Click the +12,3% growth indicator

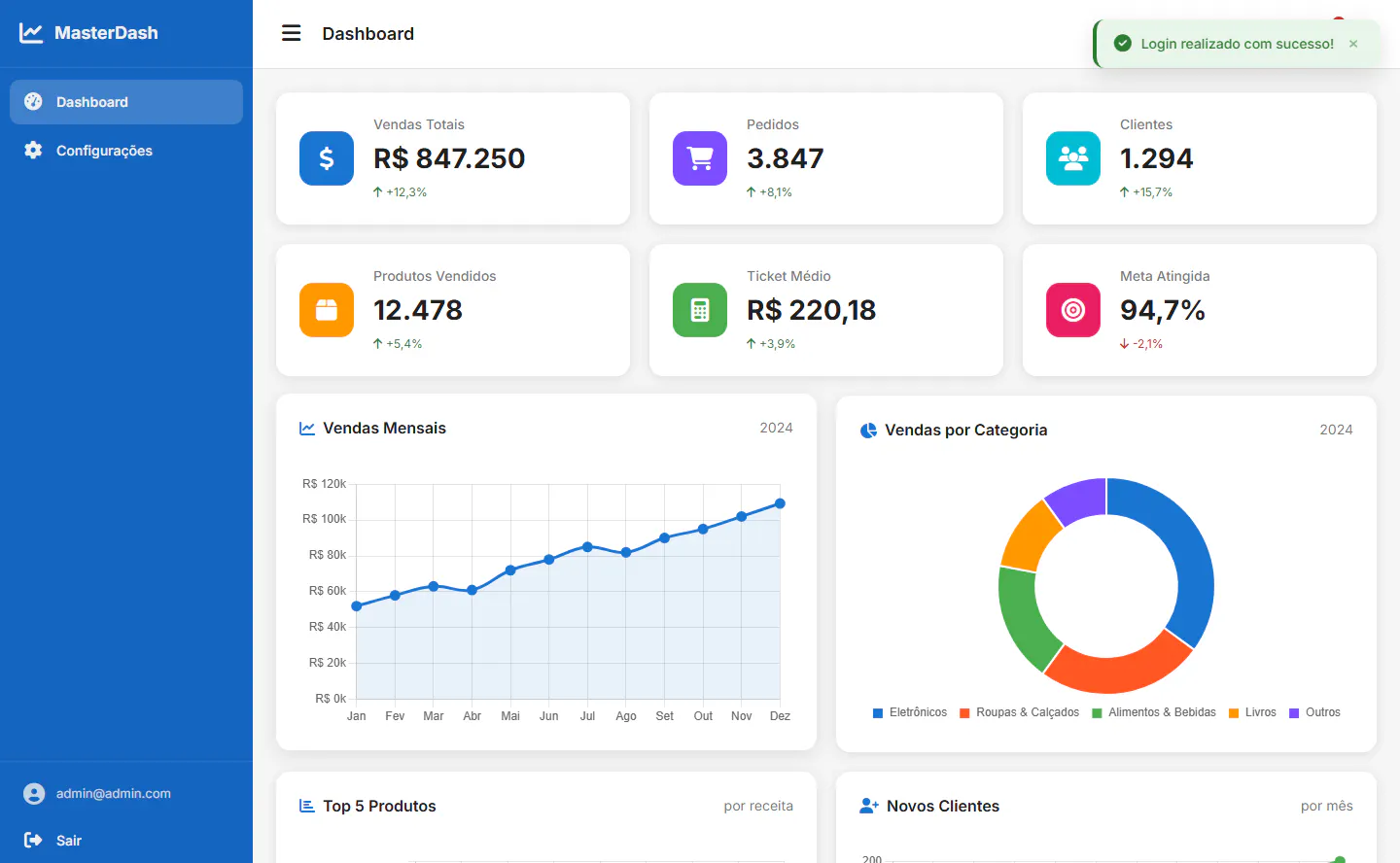click(401, 192)
